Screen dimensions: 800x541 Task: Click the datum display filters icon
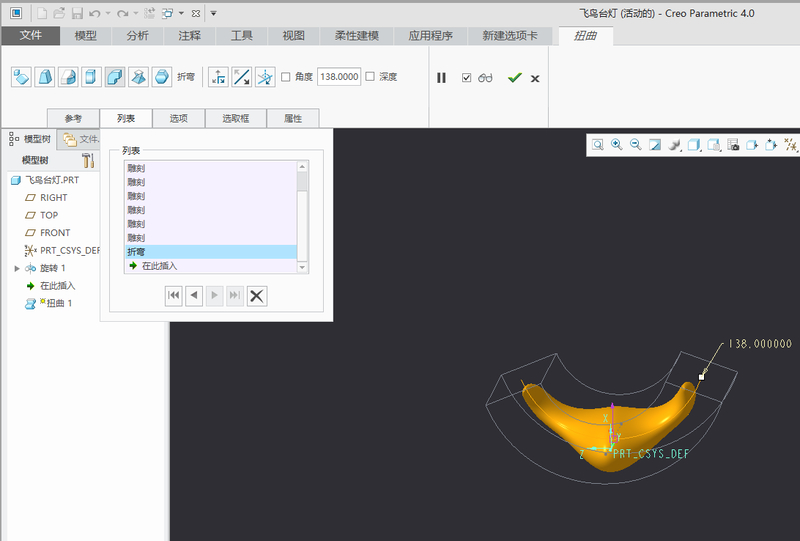790,145
